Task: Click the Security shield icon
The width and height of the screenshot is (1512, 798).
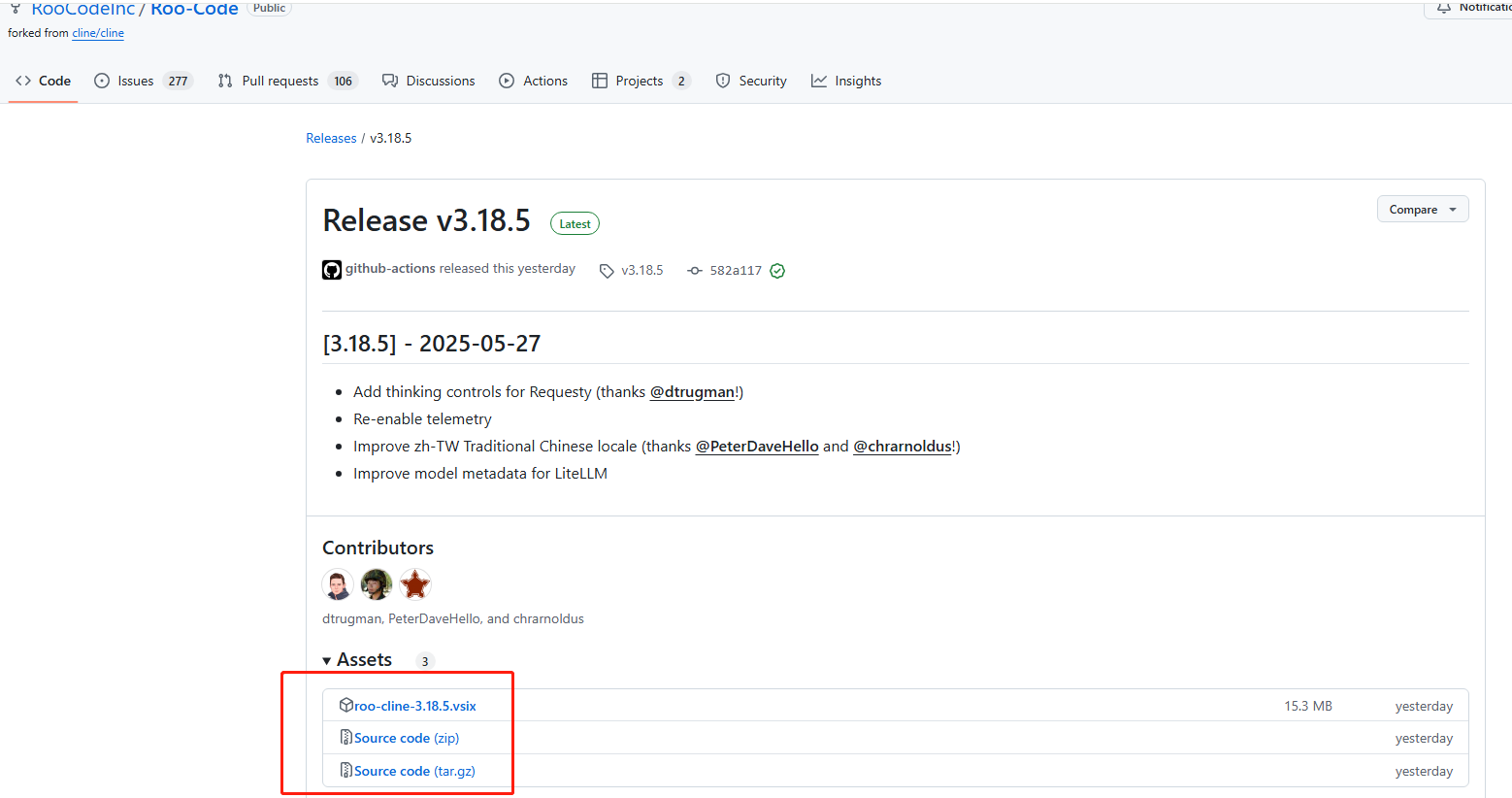Action: coord(723,81)
